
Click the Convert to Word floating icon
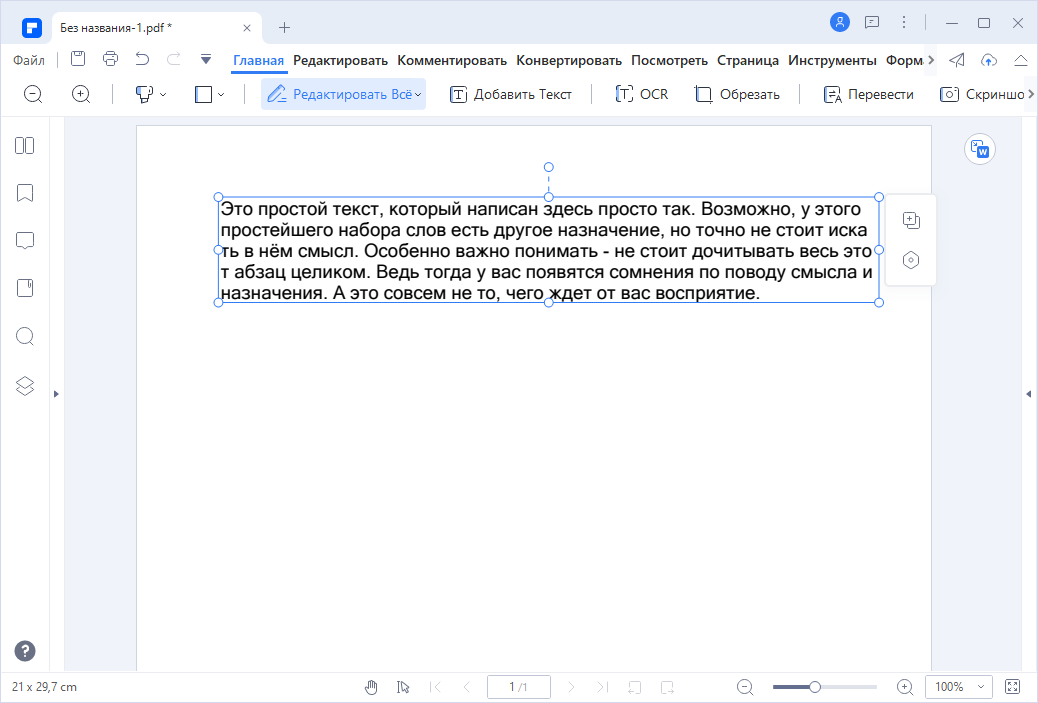(x=980, y=149)
